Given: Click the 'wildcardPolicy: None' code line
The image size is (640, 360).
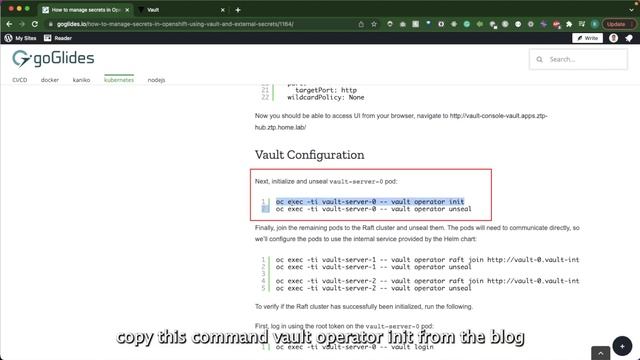Looking at the screenshot, I should [326, 98].
